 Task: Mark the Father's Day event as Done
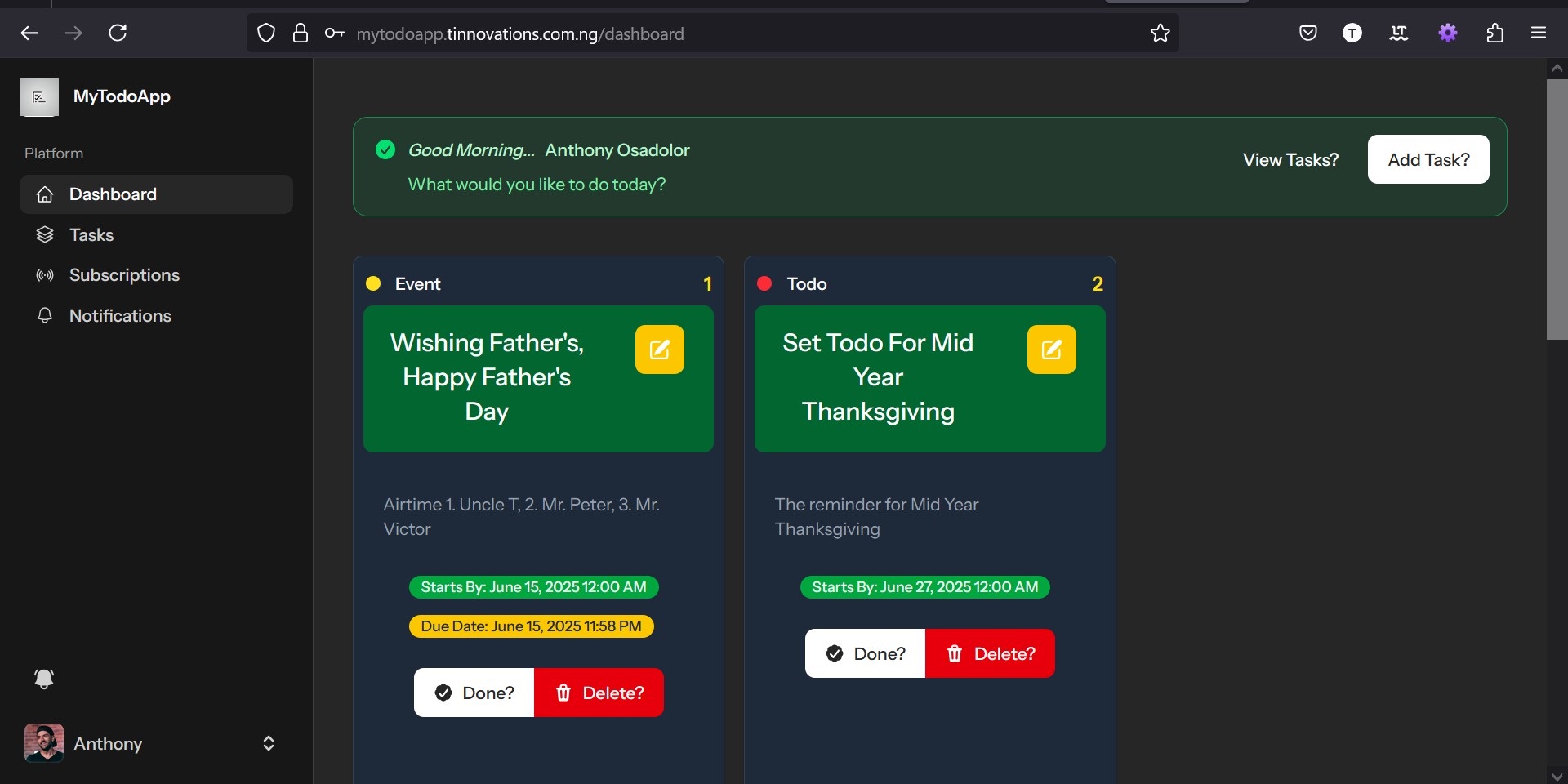pyautogui.click(x=474, y=693)
